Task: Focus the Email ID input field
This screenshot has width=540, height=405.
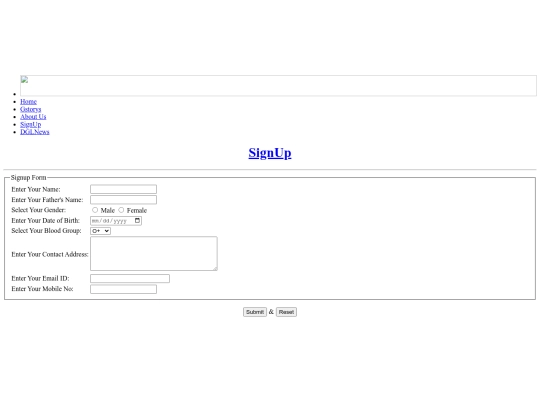Action: (x=130, y=278)
